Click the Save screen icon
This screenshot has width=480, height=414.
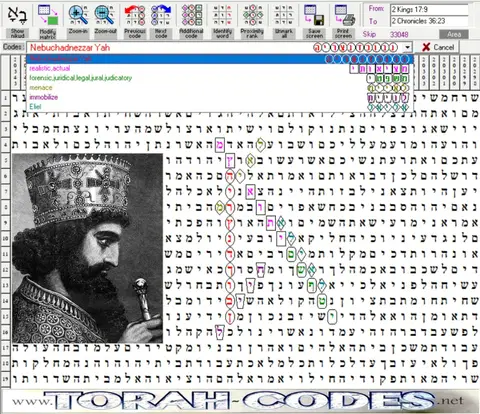314,15
